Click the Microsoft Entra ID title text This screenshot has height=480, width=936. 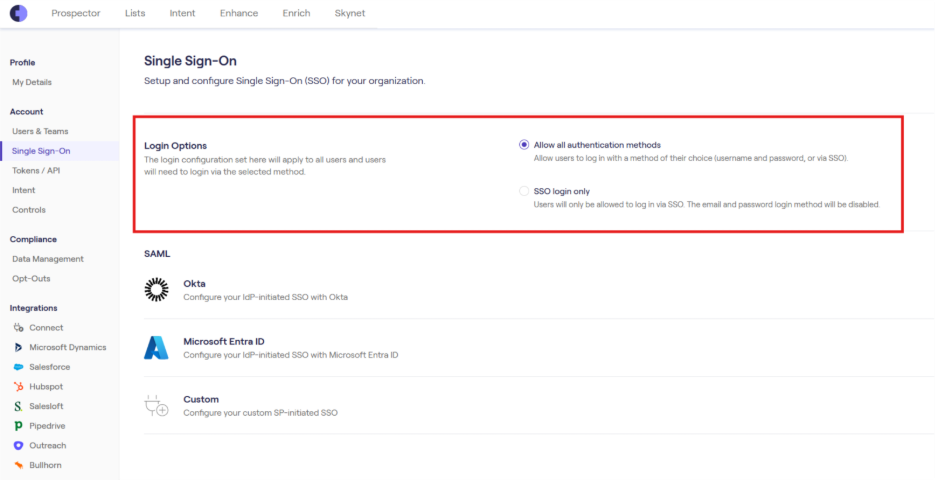[x=224, y=342]
